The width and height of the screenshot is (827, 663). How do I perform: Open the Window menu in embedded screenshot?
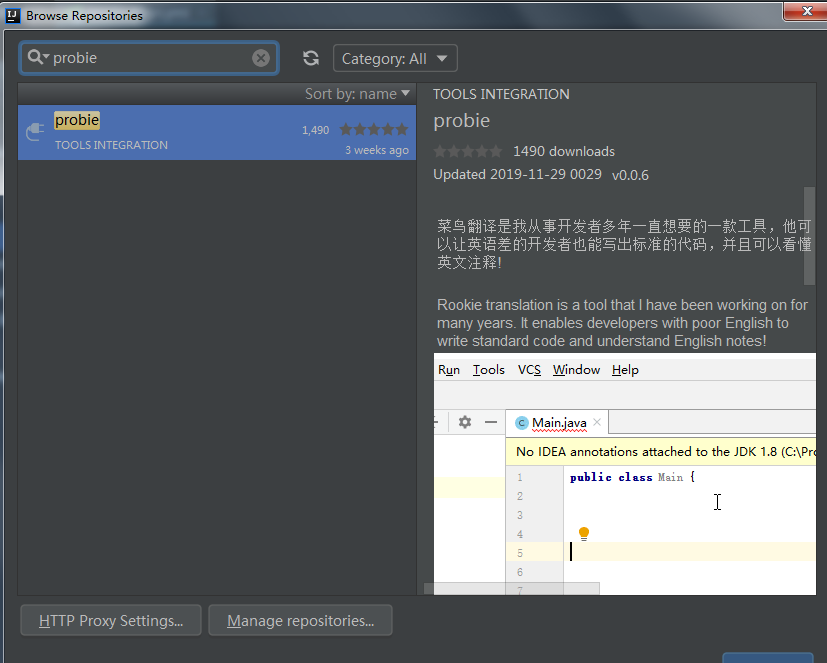pyautogui.click(x=576, y=370)
